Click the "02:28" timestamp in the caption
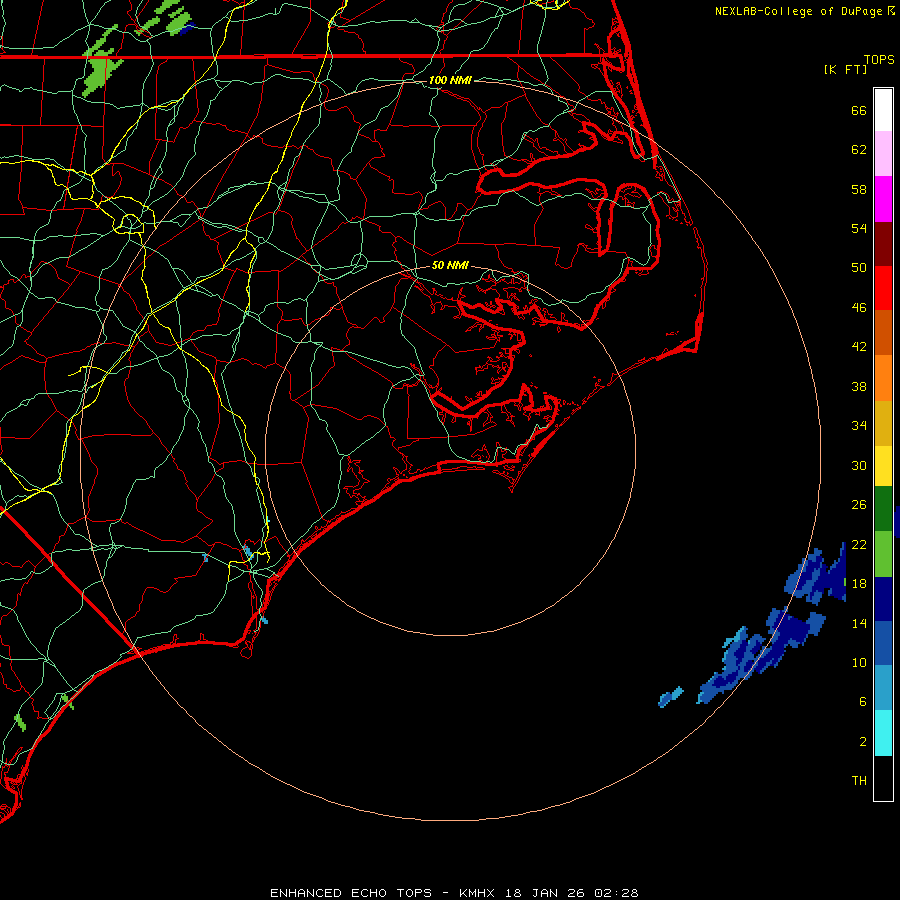Image resolution: width=900 pixels, height=900 pixels. (x=616, y=893)
